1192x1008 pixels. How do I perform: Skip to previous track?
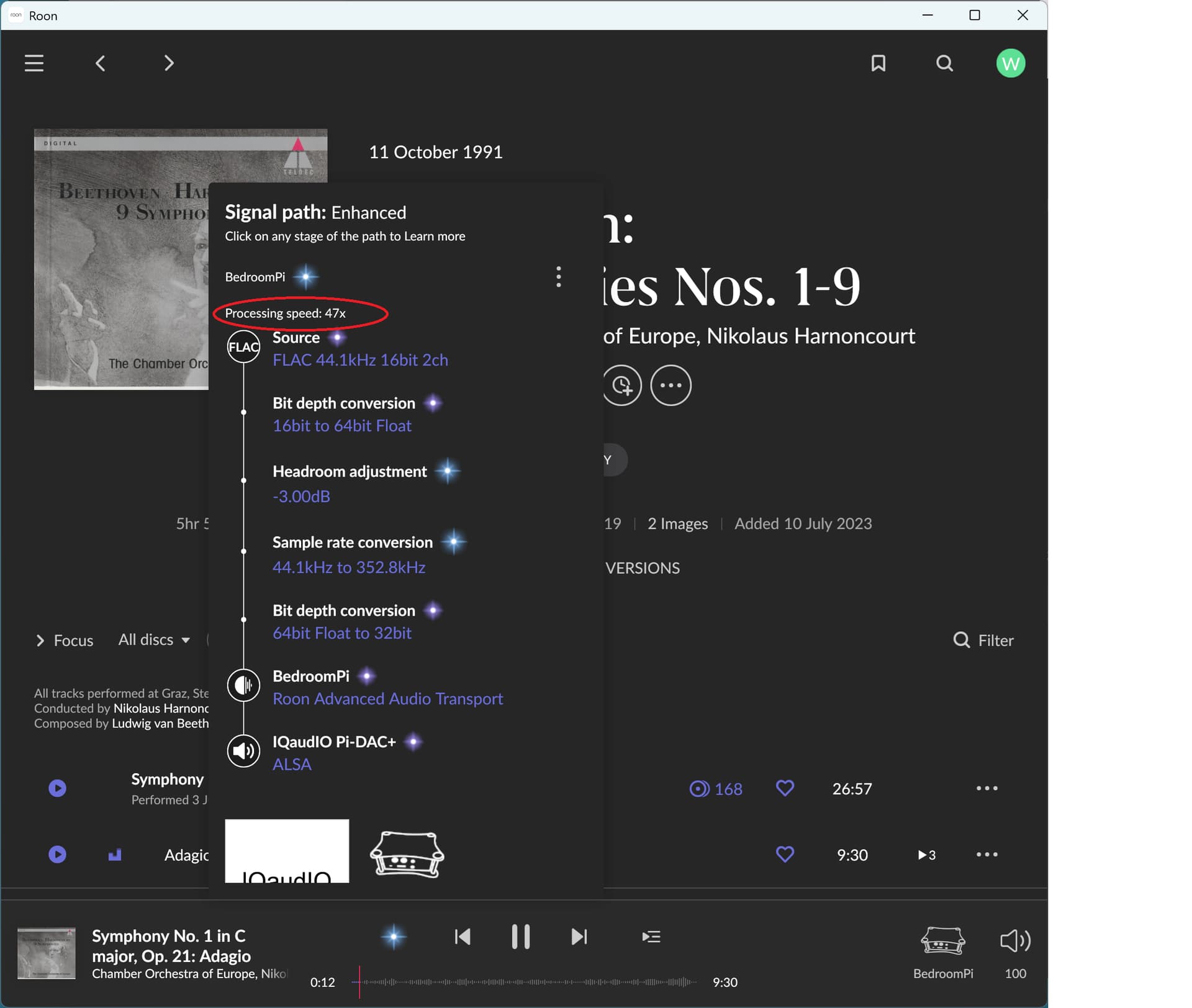pos(463,937)
